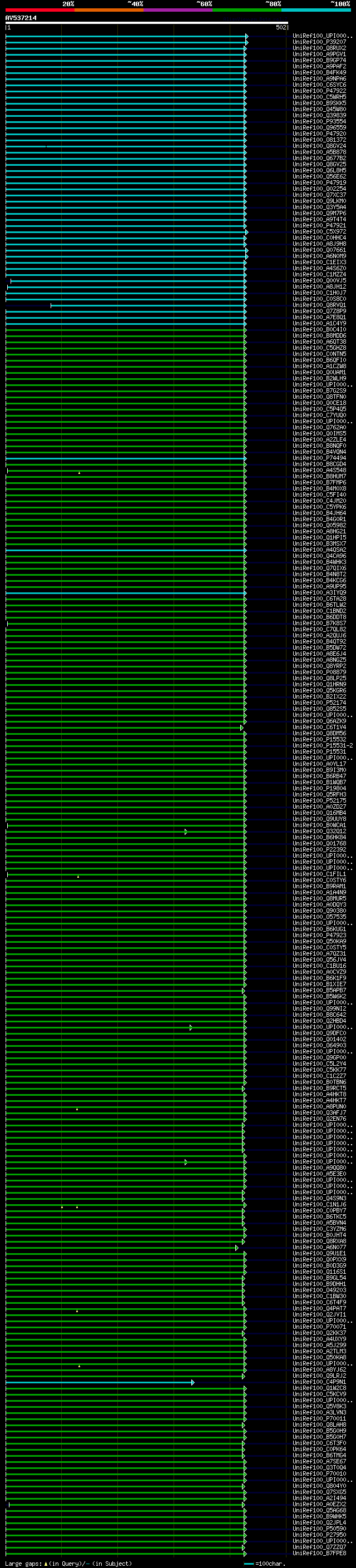
Task: Select the UniRef100_P70011 label
Action: click(319, 1419)
